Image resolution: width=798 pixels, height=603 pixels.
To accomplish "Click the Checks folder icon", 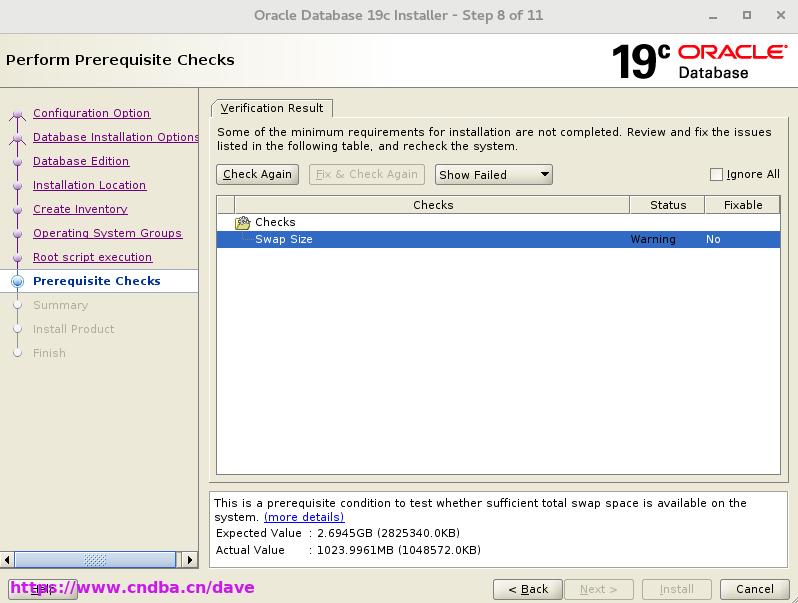I will click(242, 222).
